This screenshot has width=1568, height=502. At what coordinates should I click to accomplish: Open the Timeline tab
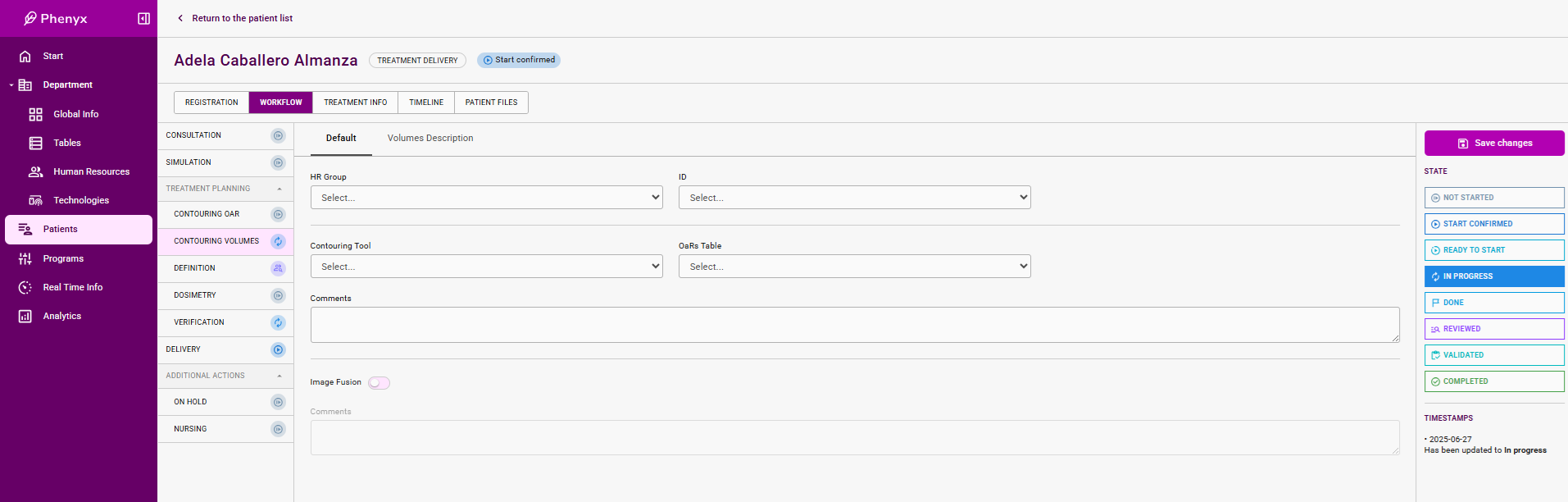point(426,103)
